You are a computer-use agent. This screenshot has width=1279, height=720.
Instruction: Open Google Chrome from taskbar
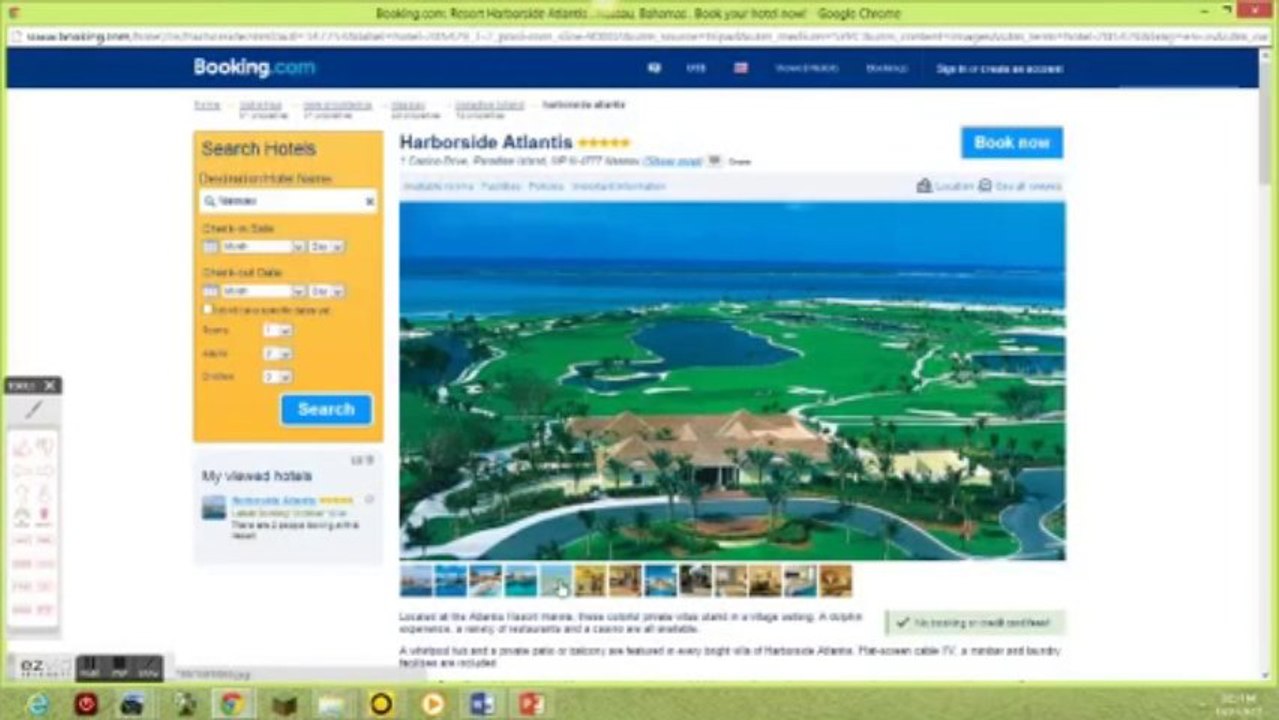click(x=232, y=704)
